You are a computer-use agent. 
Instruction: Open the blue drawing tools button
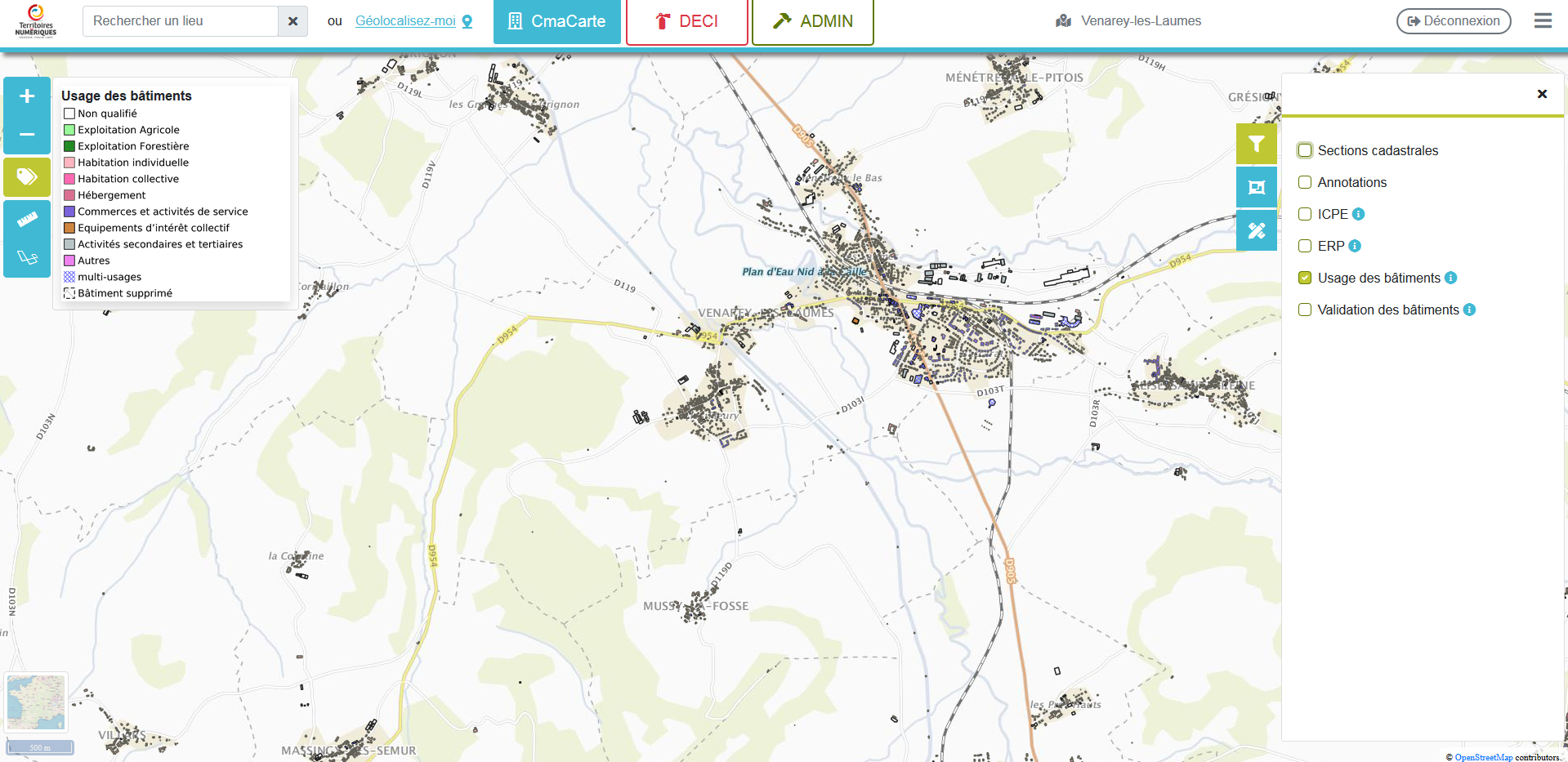(x=1256, y=230)
